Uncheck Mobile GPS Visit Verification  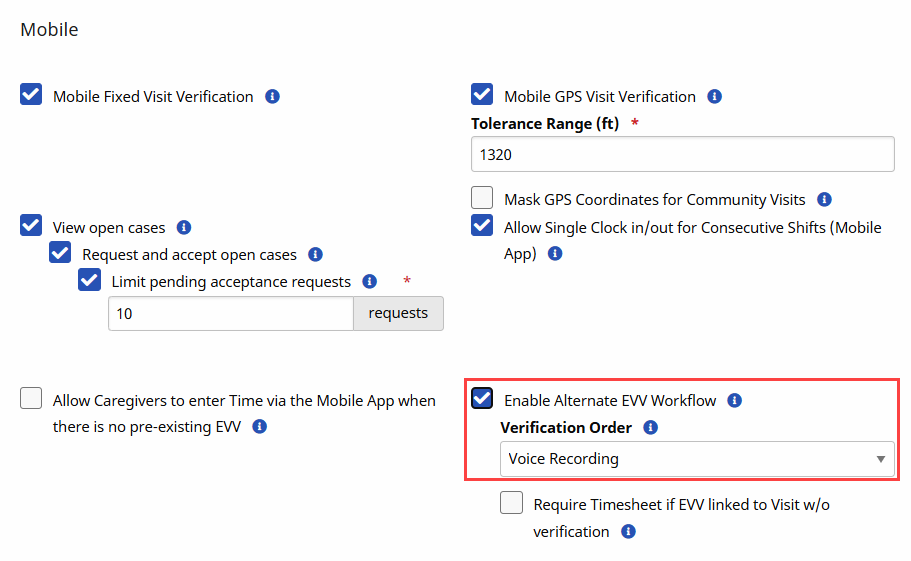(x=482, y=96)
